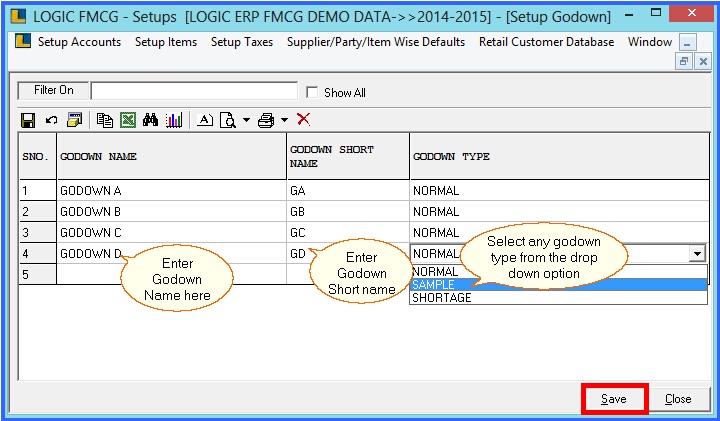Export grid using the Excel icon
Viewport: 720px width, 421px height.
coord(128,120)
